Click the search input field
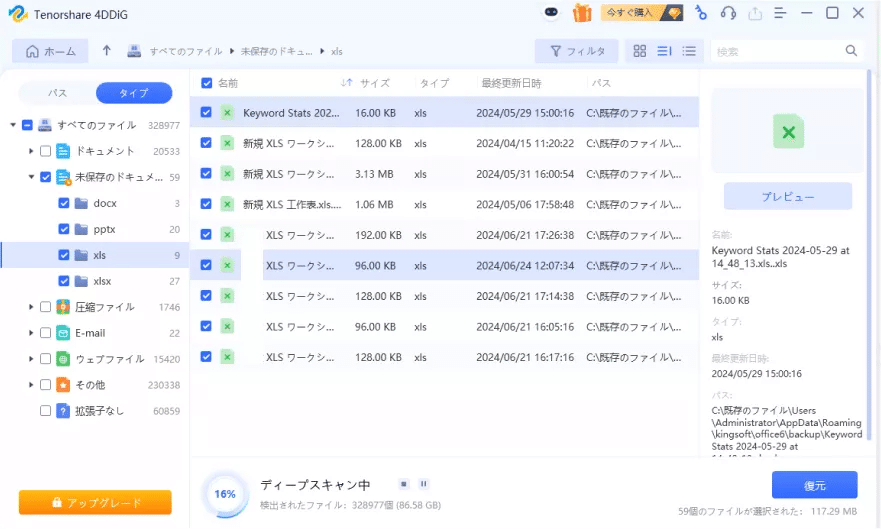Image resolution: width=881 pixels, height=529 pixels. (778, 51)
